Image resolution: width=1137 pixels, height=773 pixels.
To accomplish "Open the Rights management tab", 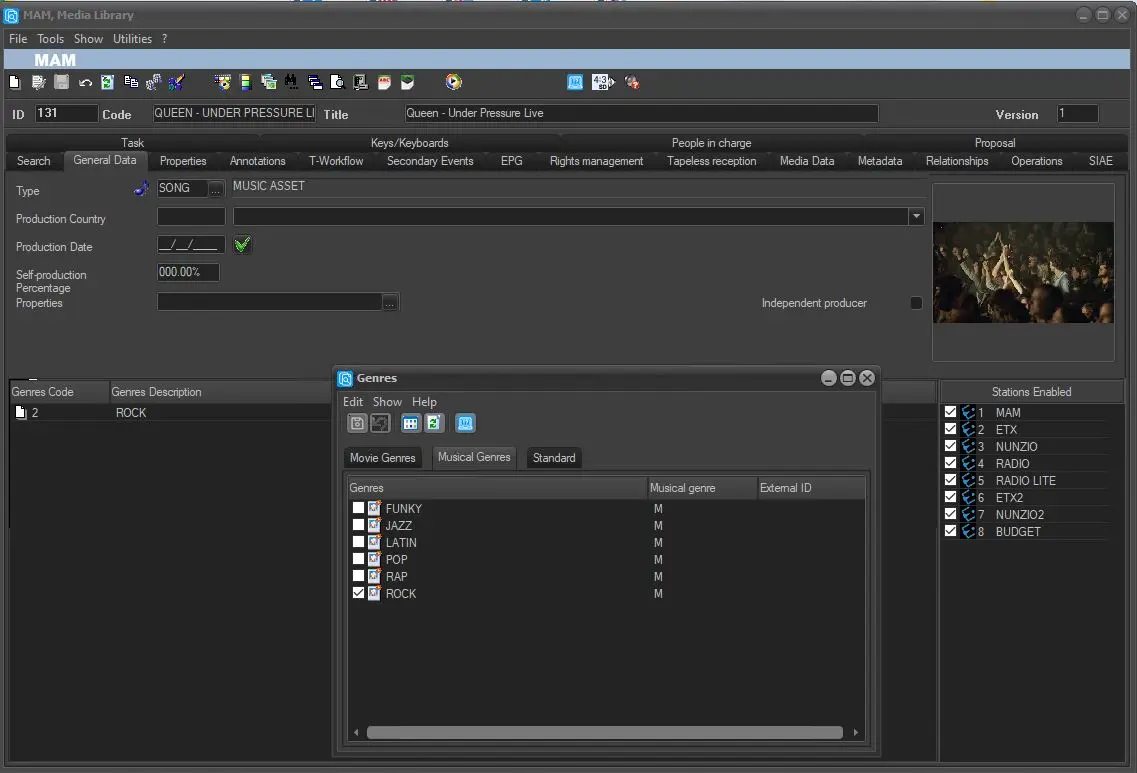I will pyautogui.click(x=596, y=161).
